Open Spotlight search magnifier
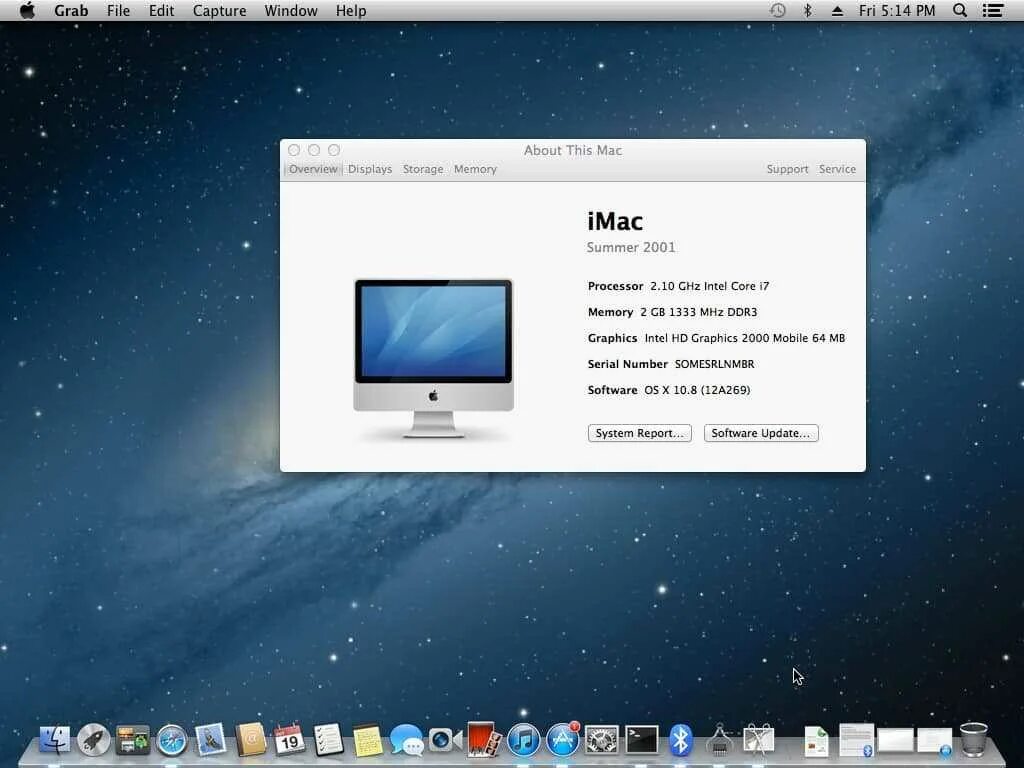The width and height of the screenshot is (1024, 768). [x=959, y=10]
